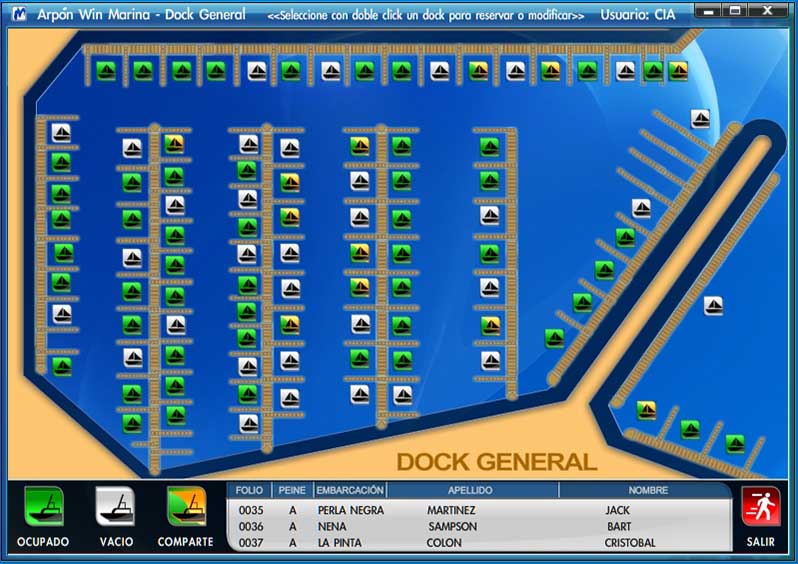Close the Dock General window with X
This screenshot has width=798, height=564.
coord(768,10)
